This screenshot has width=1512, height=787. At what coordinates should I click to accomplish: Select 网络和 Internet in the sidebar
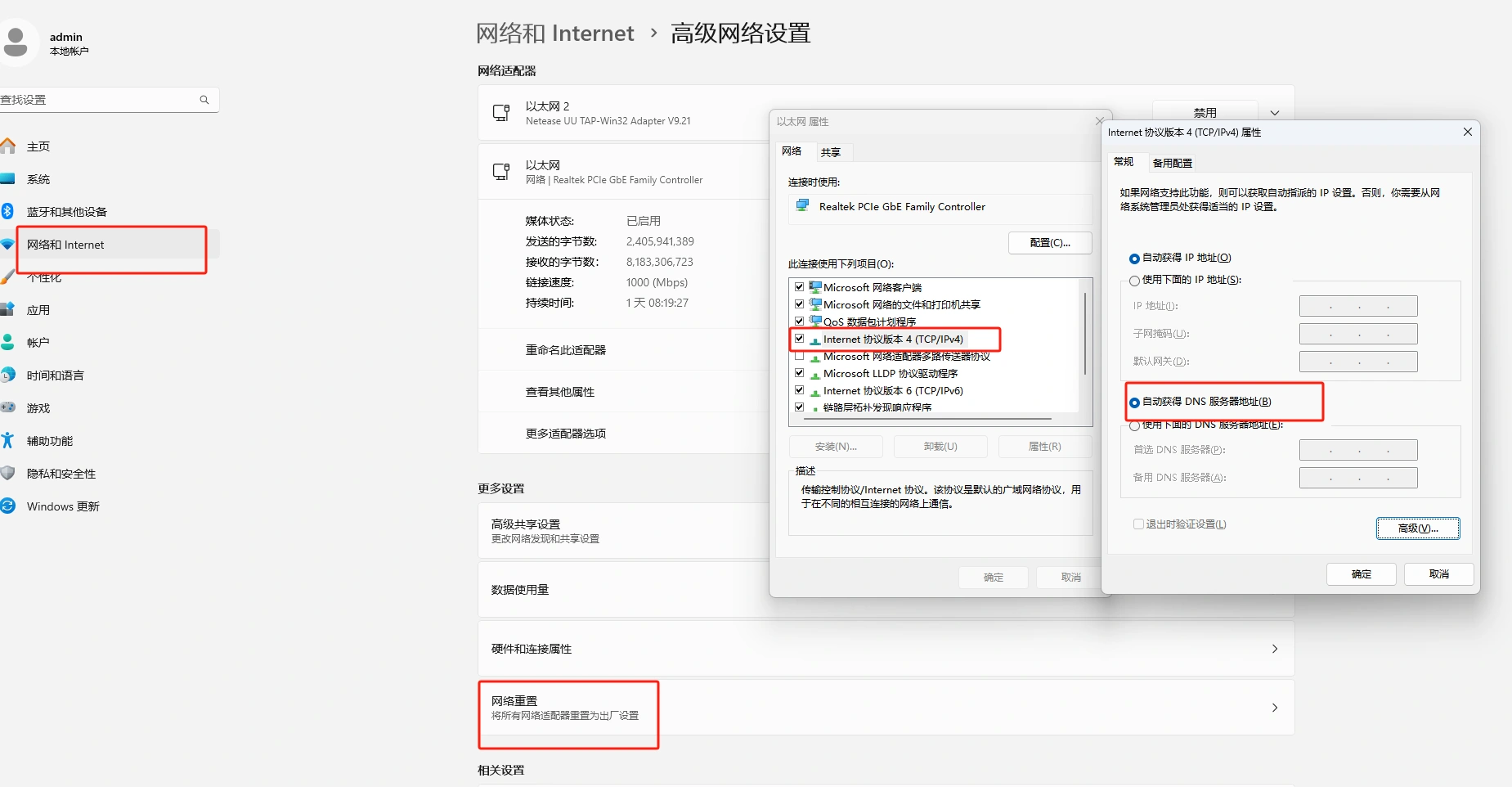tap(65, 245)
